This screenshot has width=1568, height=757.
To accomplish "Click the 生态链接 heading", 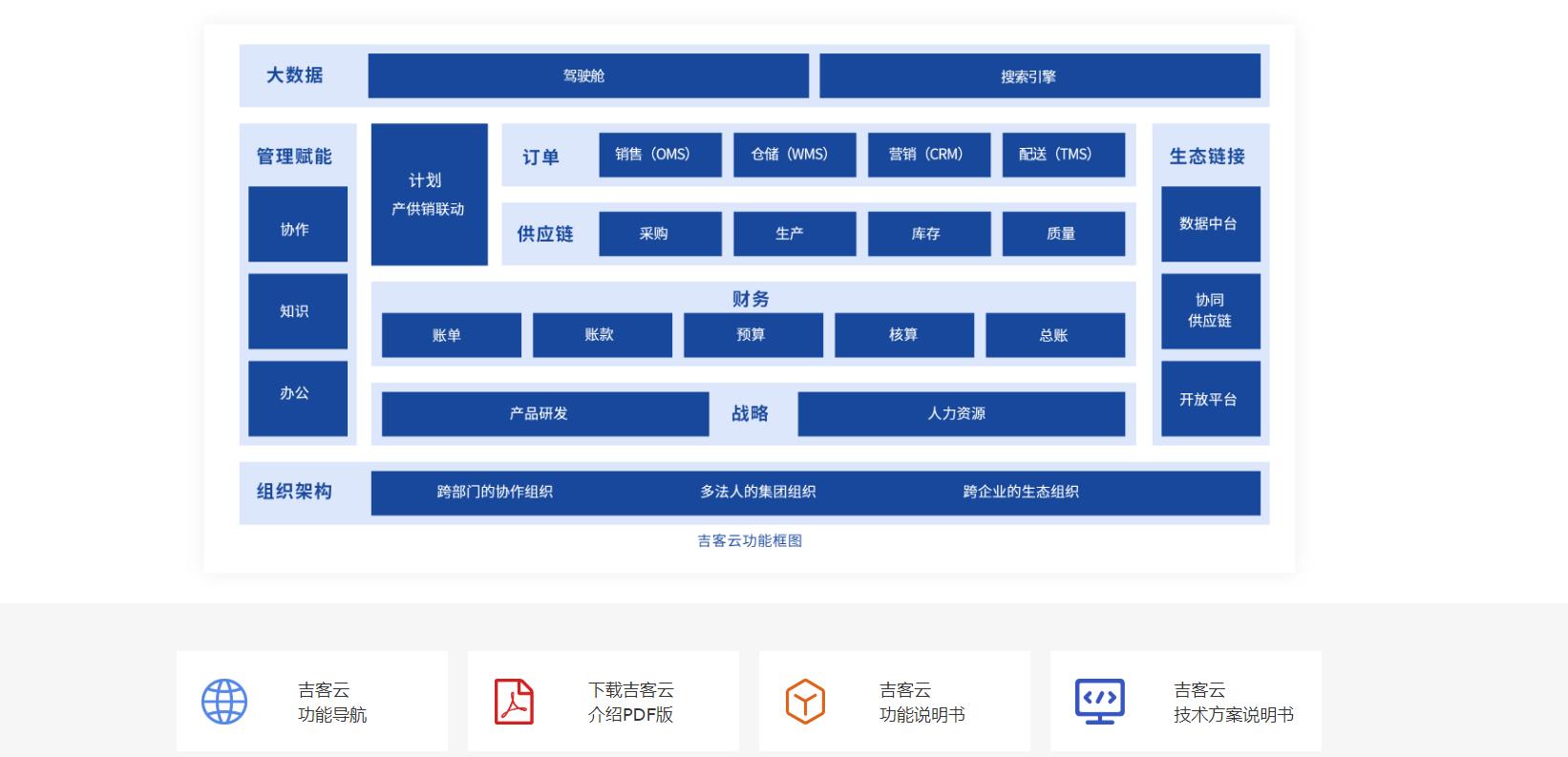I will click(1207, 157).
